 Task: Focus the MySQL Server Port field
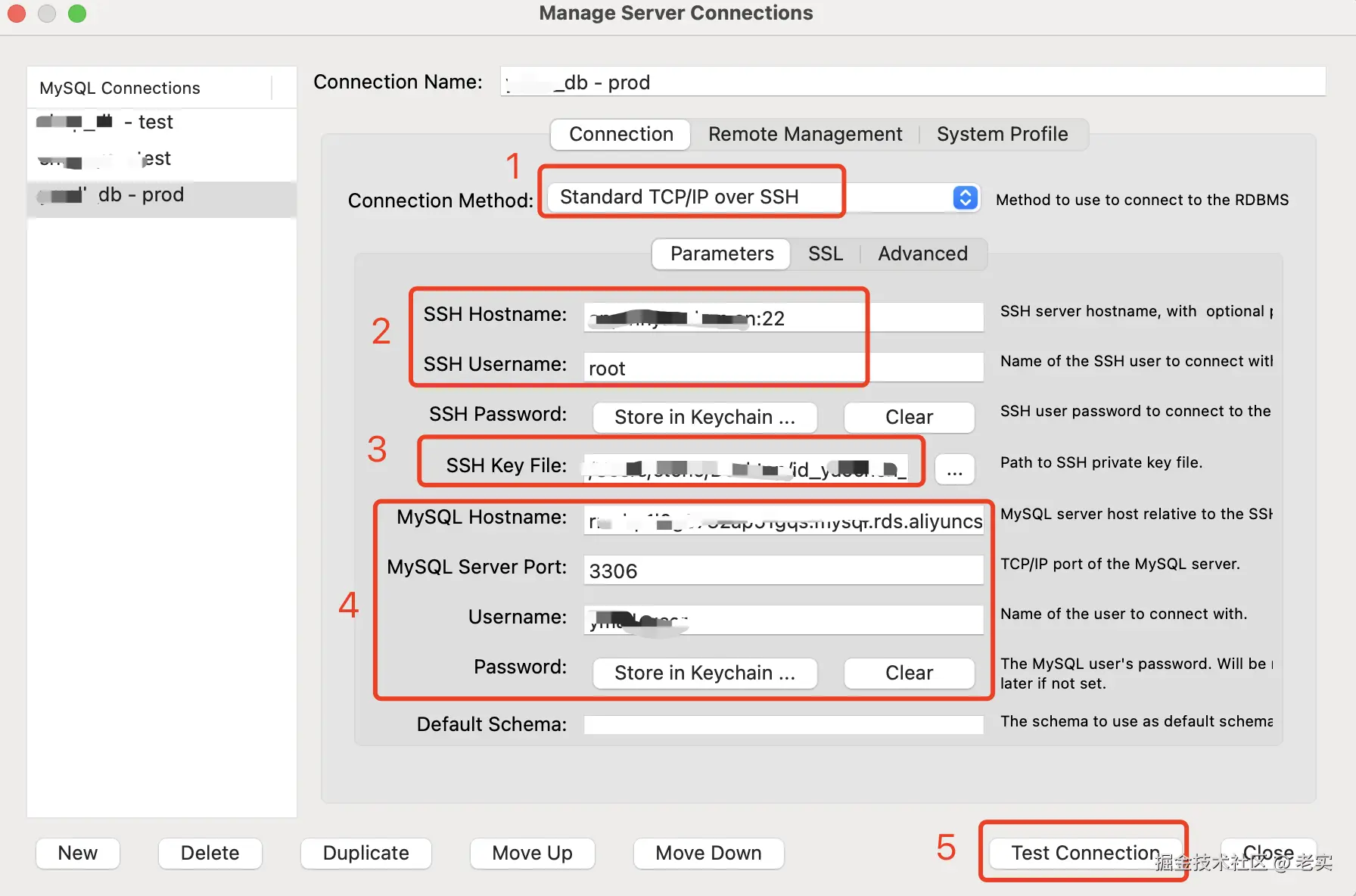coord(783,570)
